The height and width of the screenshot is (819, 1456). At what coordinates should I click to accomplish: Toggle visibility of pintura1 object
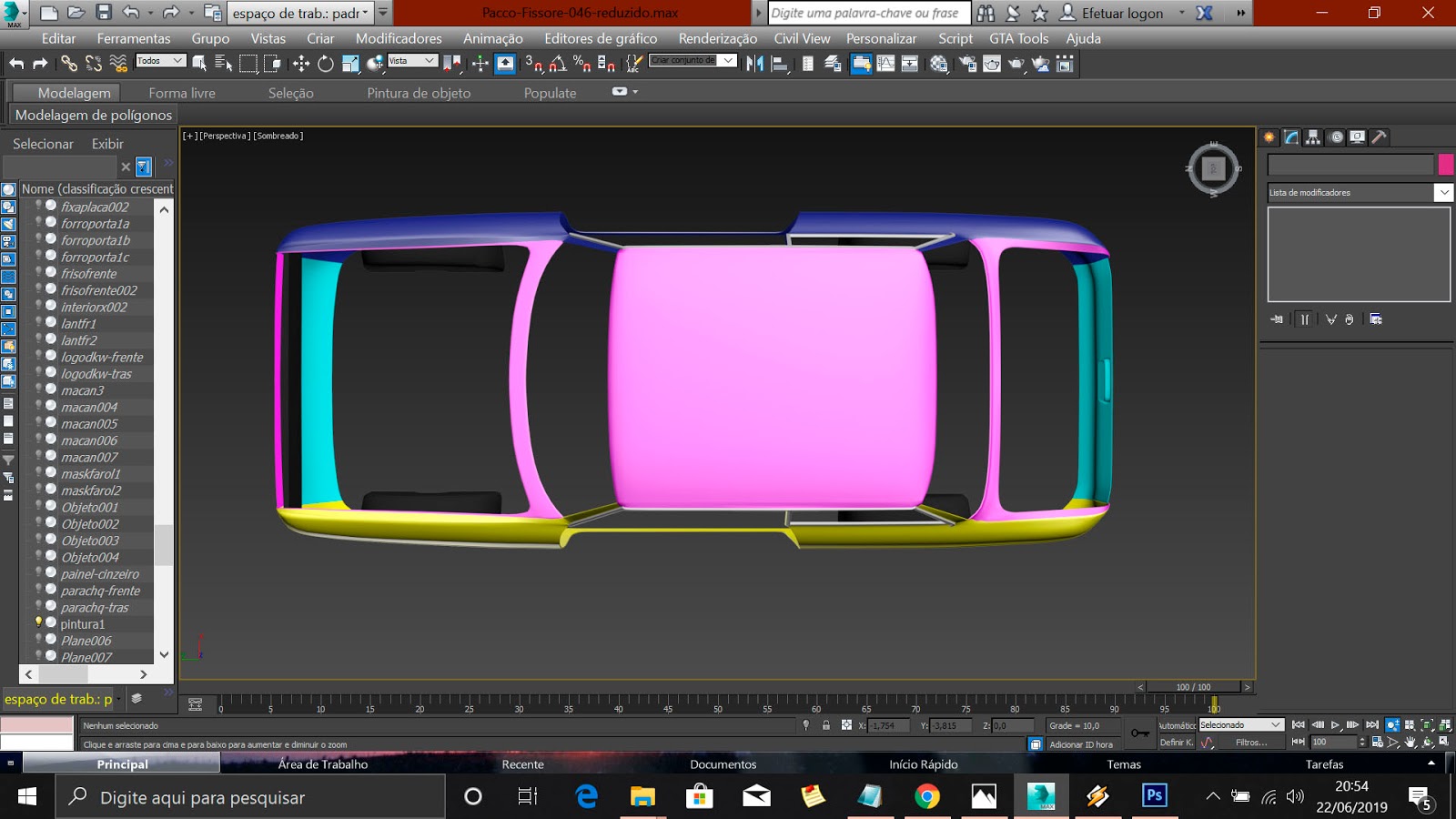click(x=39, y=623)
